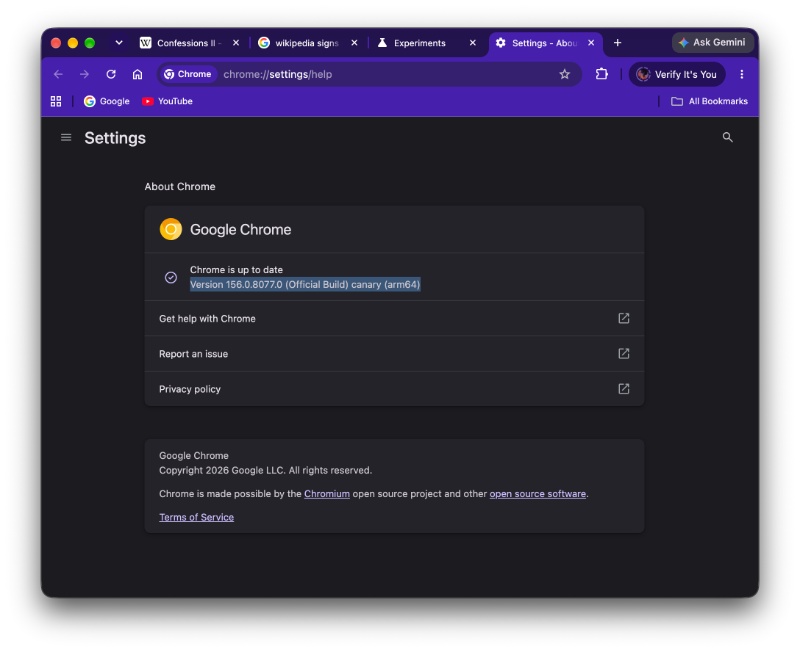
Task: Go forward using the forward arrow
Action: point(84,74)
